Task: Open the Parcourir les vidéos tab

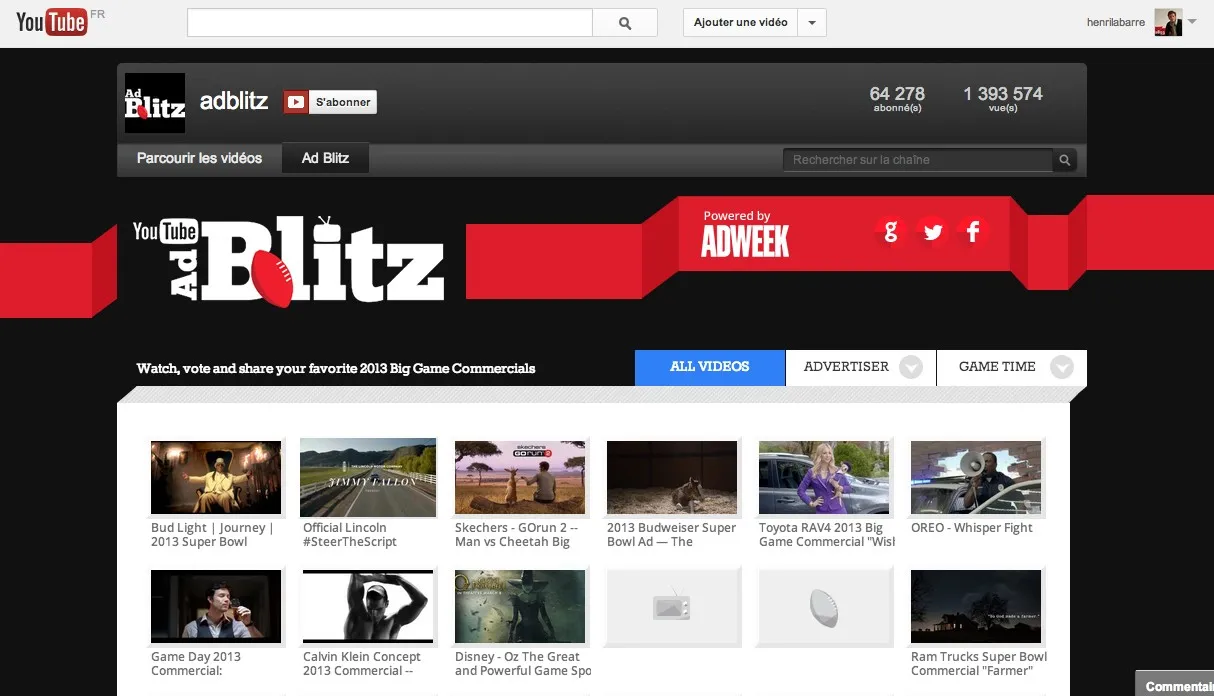Action: (200, 158)
